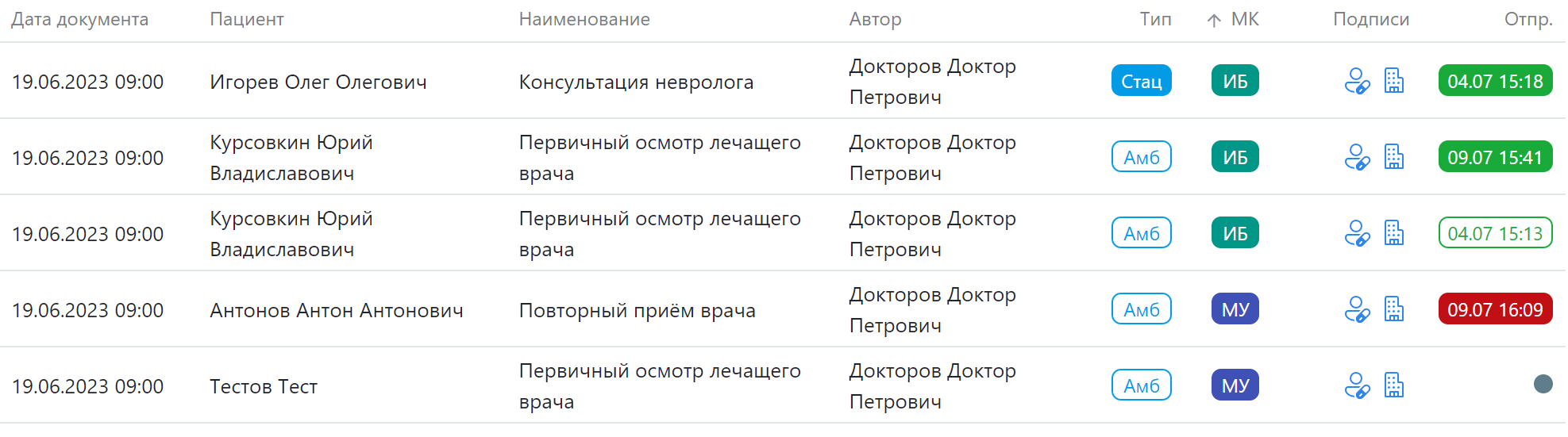Select patient Тестов Тест row
Screen dimensions: 1568x437
[264, 386]
